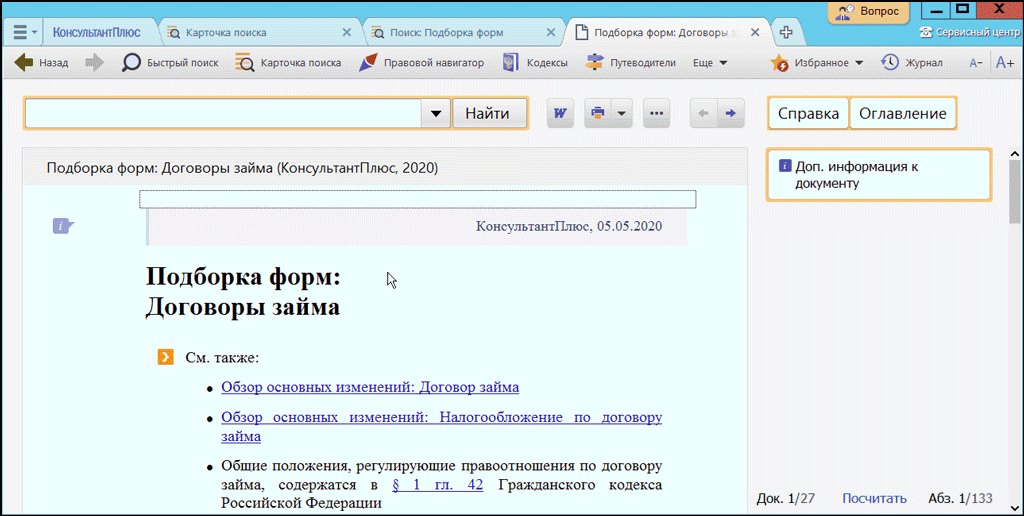Image resolution: width=1024 pixels, height=516 pixels.
Task: Open the Оглавление table of contents
Action: click(903, 114)
